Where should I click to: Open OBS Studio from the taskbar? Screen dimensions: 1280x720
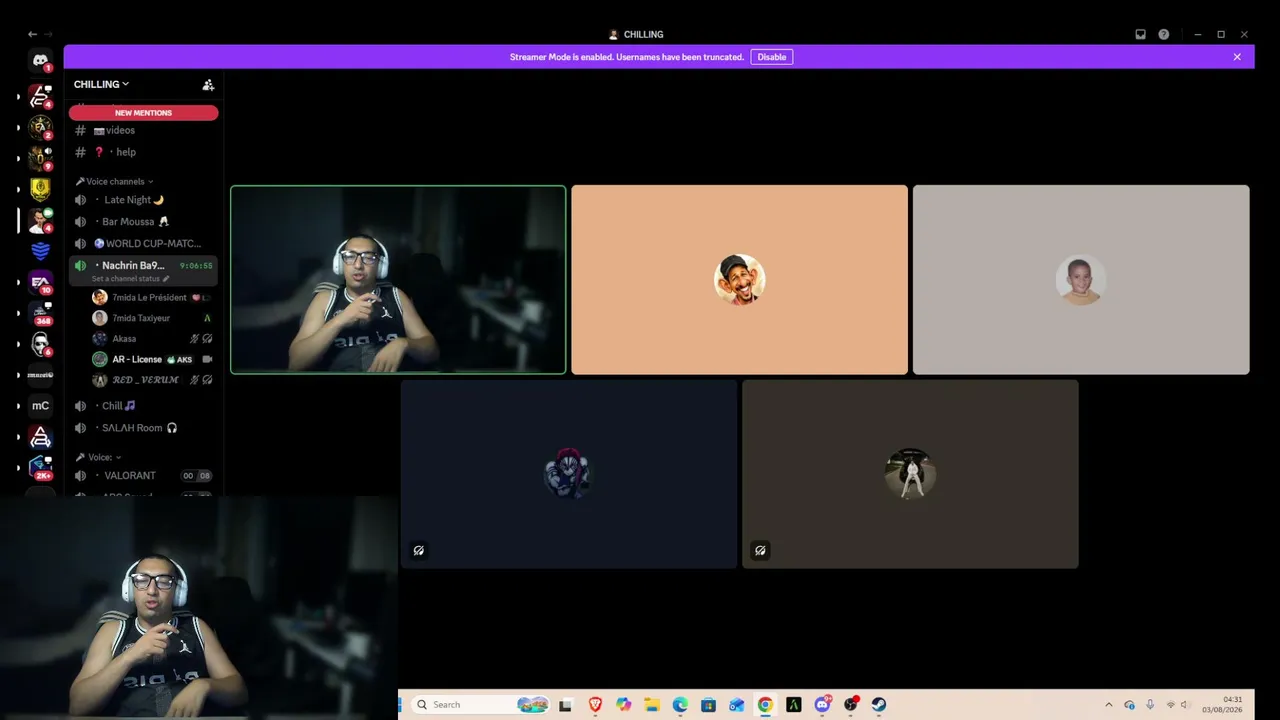(850, 704)
